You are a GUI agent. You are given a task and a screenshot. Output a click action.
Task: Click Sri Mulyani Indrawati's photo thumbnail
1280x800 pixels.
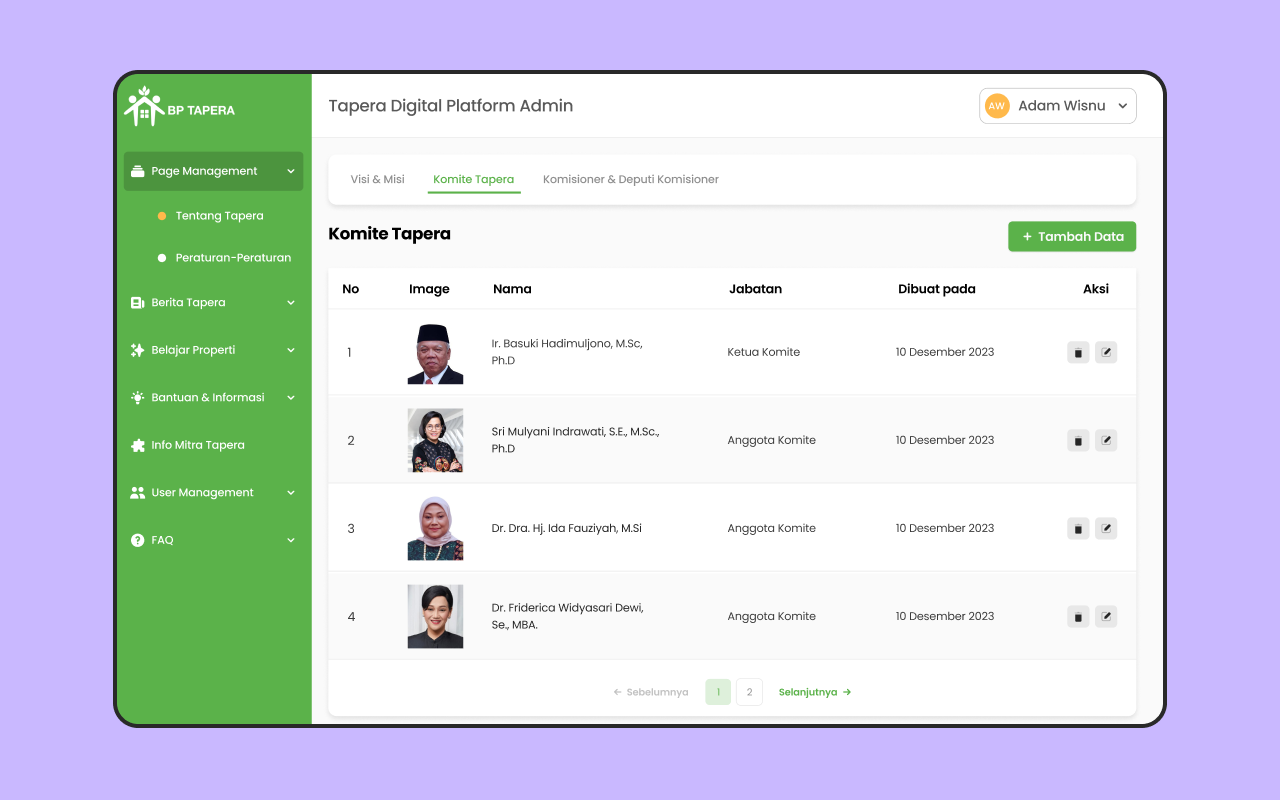point(435,441)
